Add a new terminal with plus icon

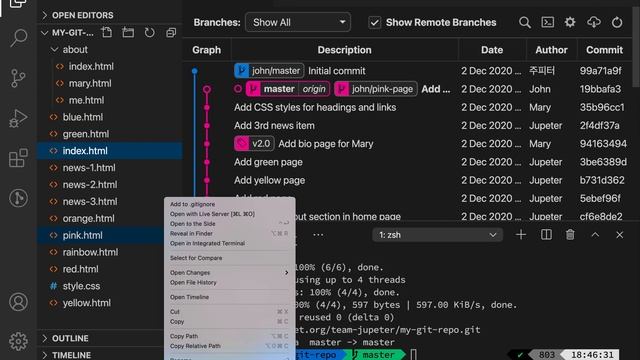[521, 235]
